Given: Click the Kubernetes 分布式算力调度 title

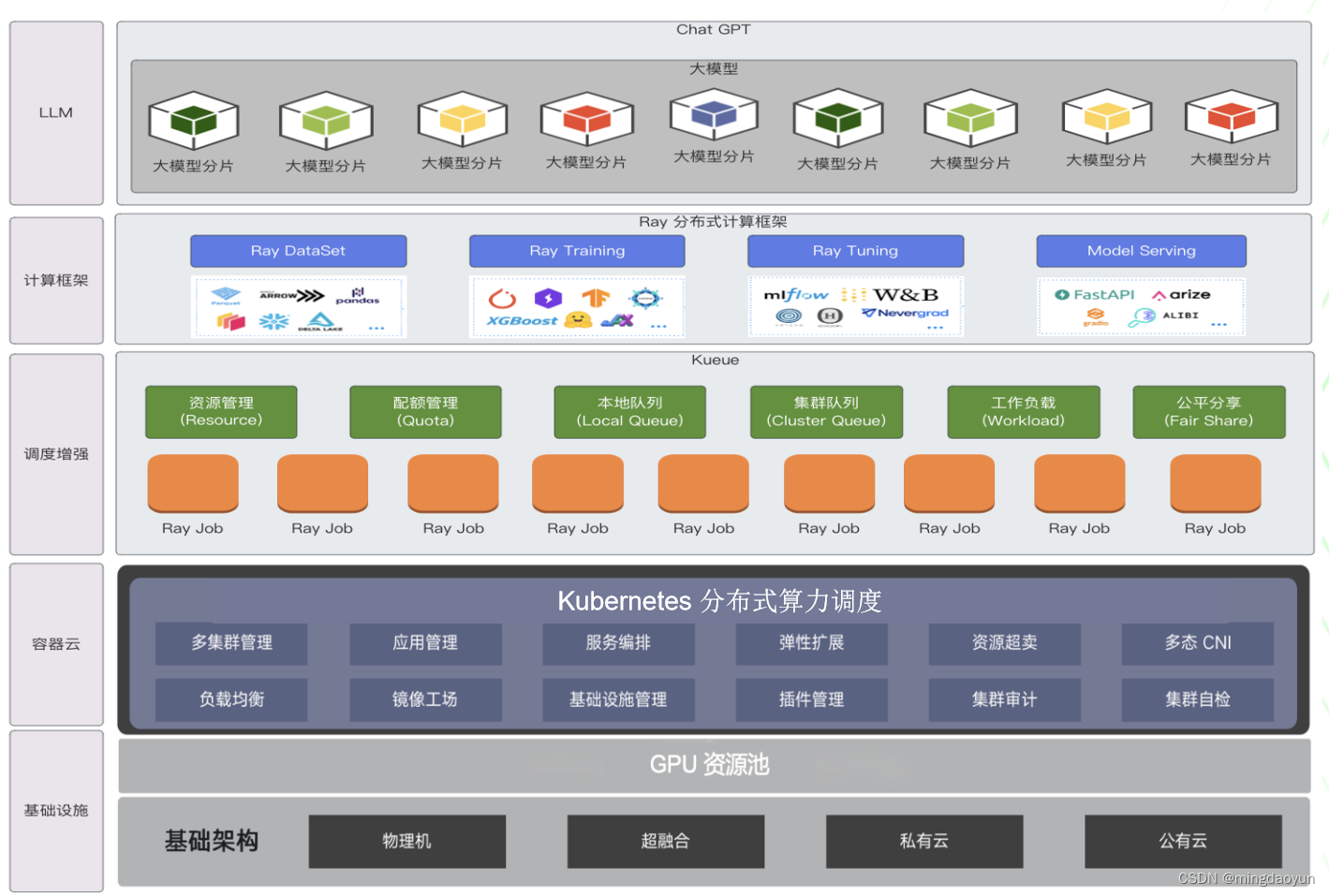Looking at the screenshot, I should [x=719, y=601].
